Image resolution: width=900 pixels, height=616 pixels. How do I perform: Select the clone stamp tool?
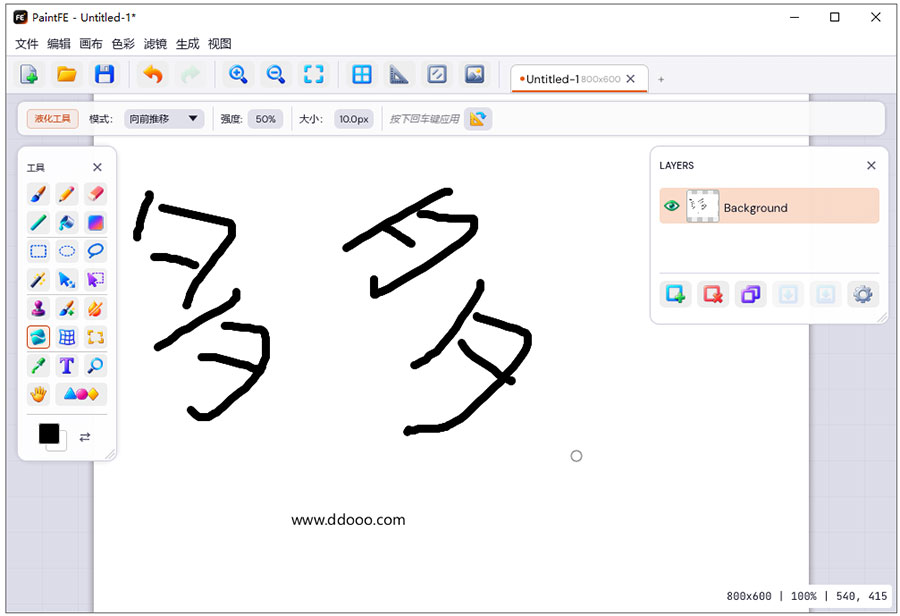click(x=38, y=308)
